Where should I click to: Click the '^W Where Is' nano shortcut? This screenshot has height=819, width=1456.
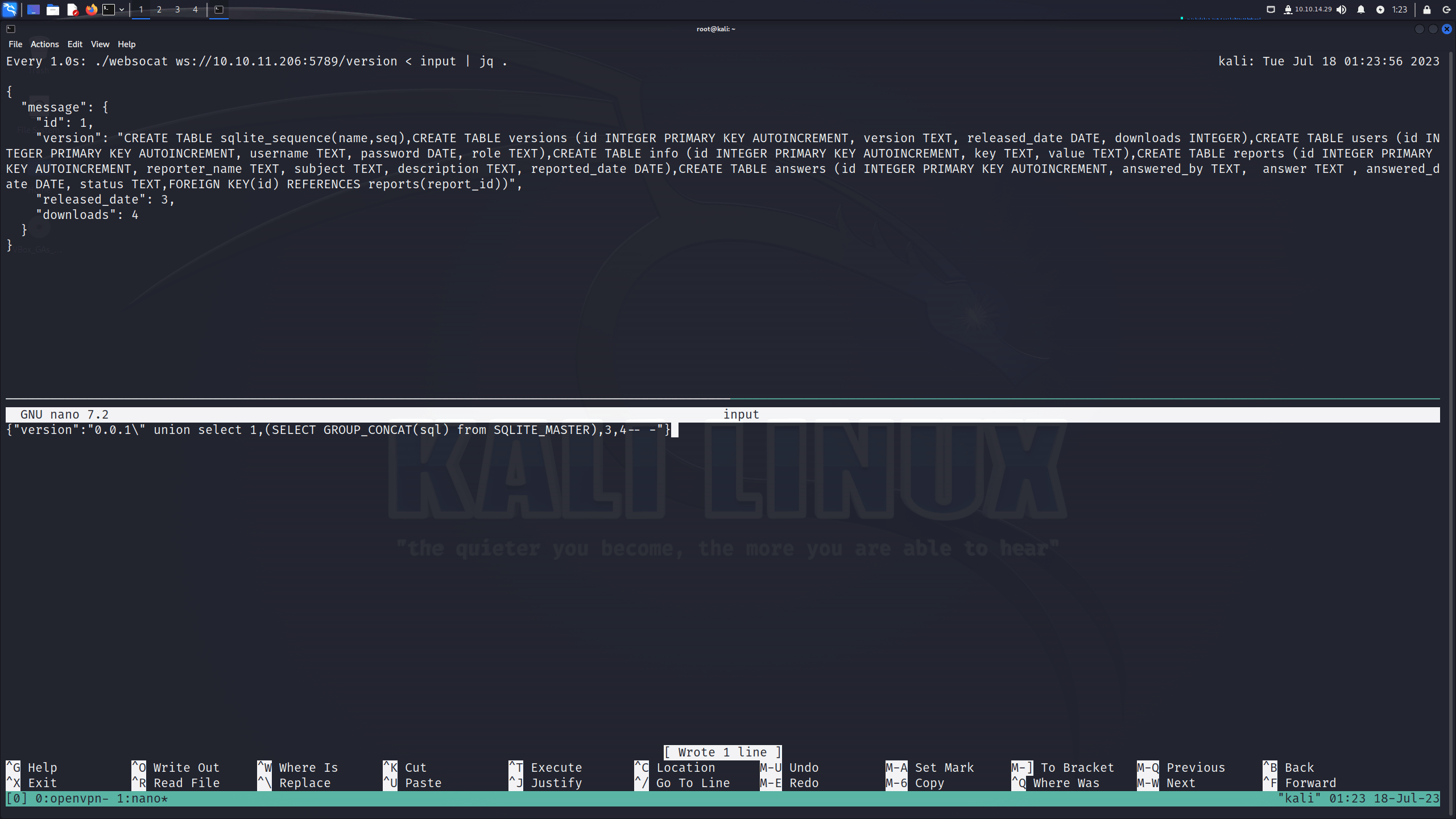(298, 768)
